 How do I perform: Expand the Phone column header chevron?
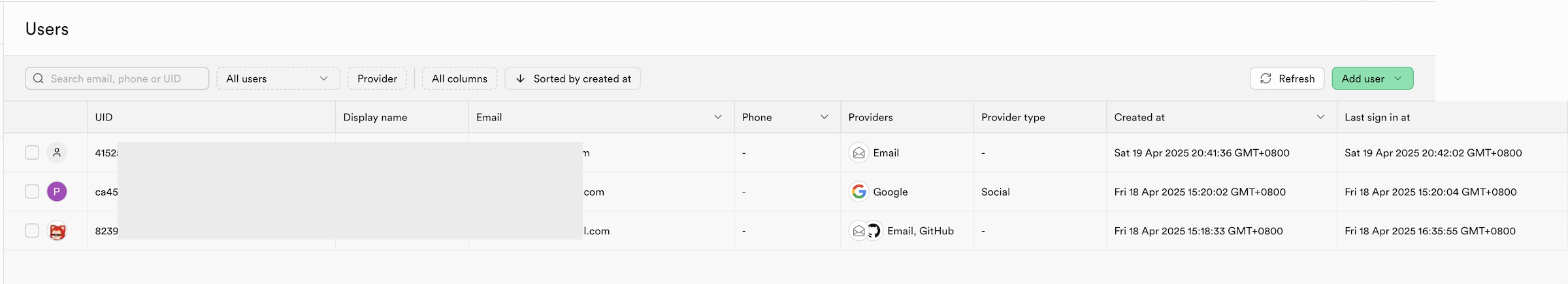(x=825, y=117)
